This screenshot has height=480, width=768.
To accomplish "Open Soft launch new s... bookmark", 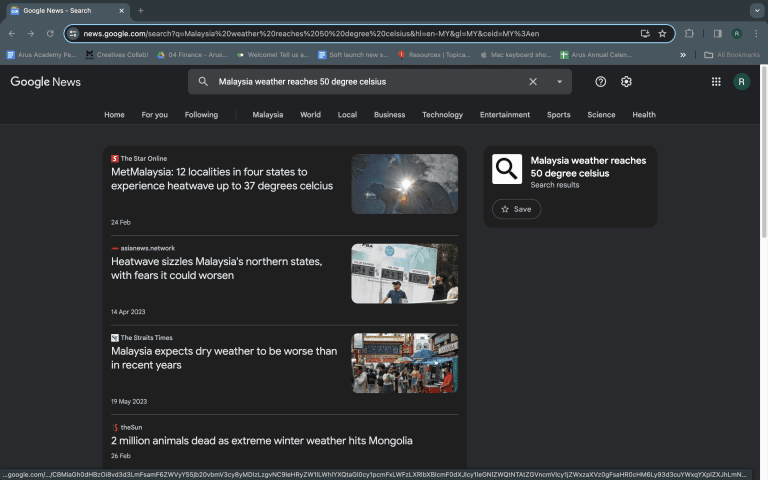I will click(353, 55).
